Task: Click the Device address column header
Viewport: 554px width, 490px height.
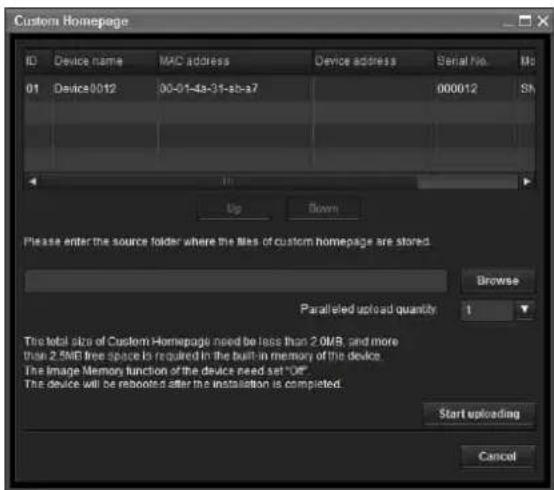Action: [373, 61]
